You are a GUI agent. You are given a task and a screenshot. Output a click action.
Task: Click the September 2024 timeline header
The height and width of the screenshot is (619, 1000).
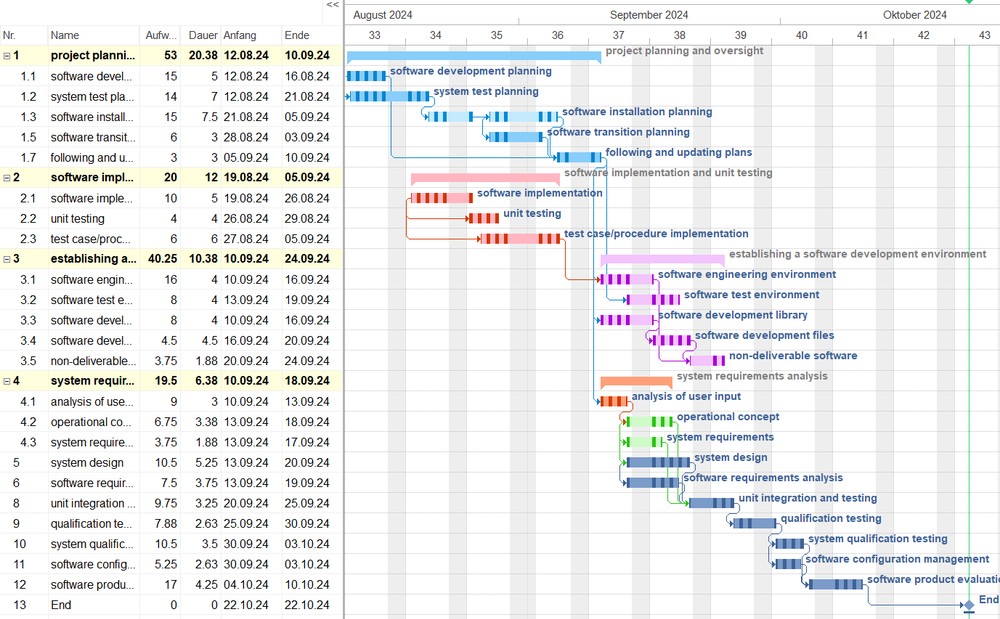point(649,14)
